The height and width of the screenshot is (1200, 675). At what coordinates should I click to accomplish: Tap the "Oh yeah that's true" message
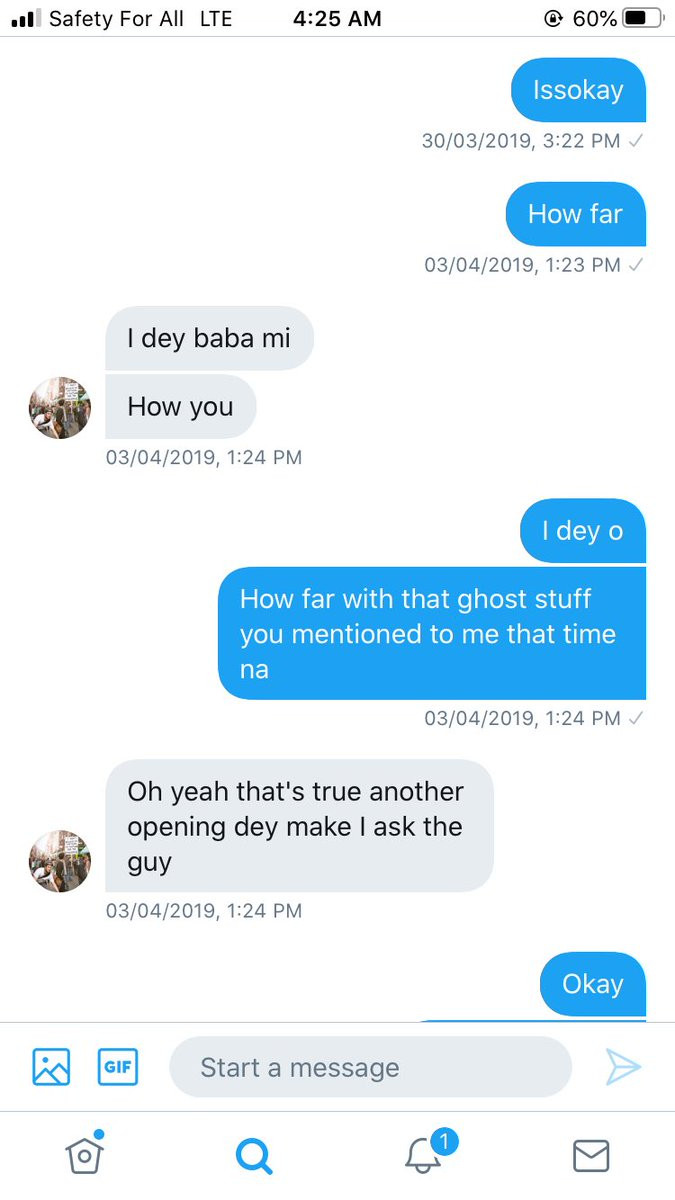(298, 826)
